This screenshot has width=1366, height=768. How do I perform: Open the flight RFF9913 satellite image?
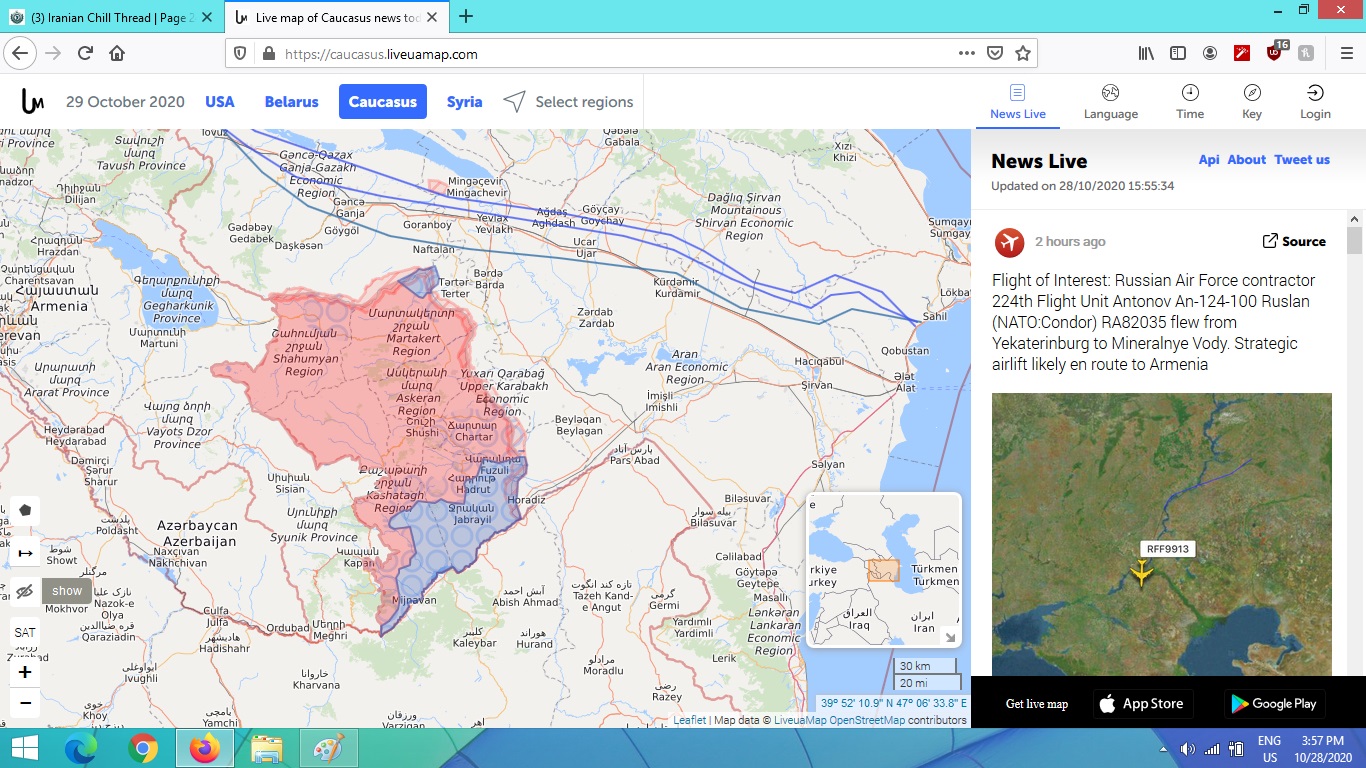[x=1162, y=535]
